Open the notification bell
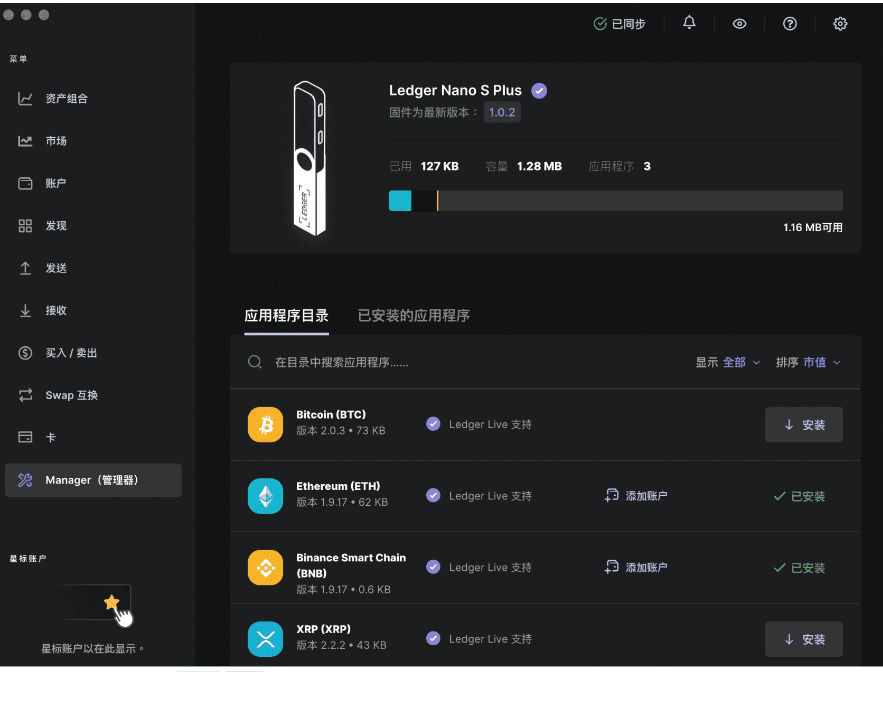 (688, 22)
